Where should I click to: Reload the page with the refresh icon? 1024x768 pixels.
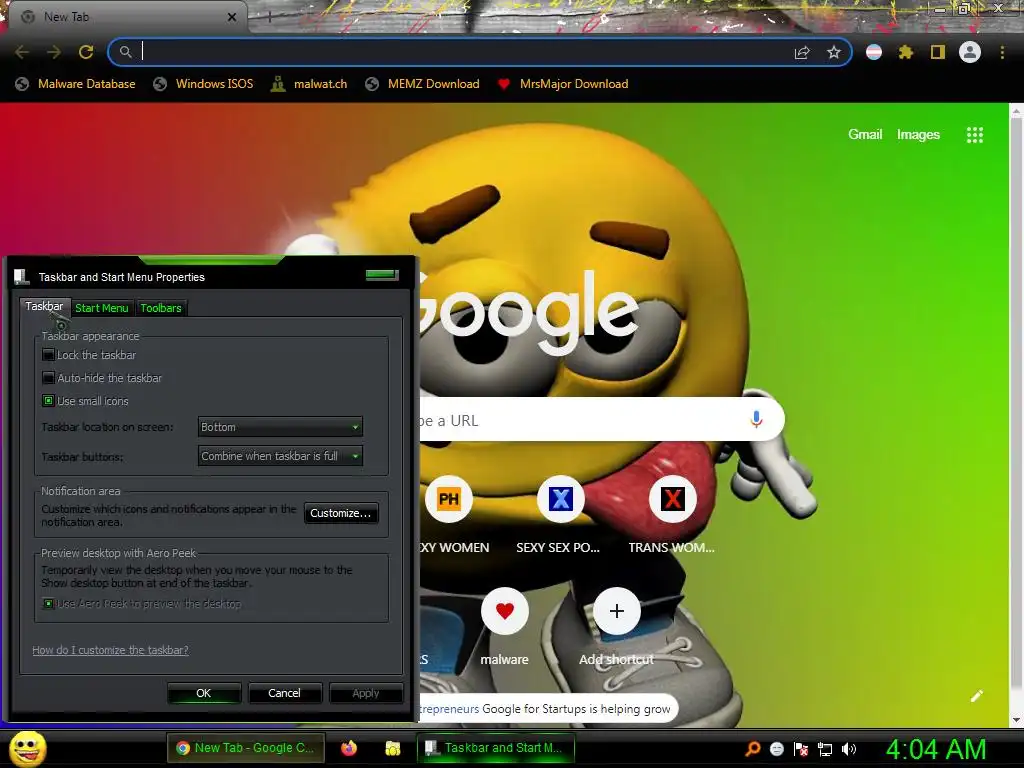coord(86,52)
